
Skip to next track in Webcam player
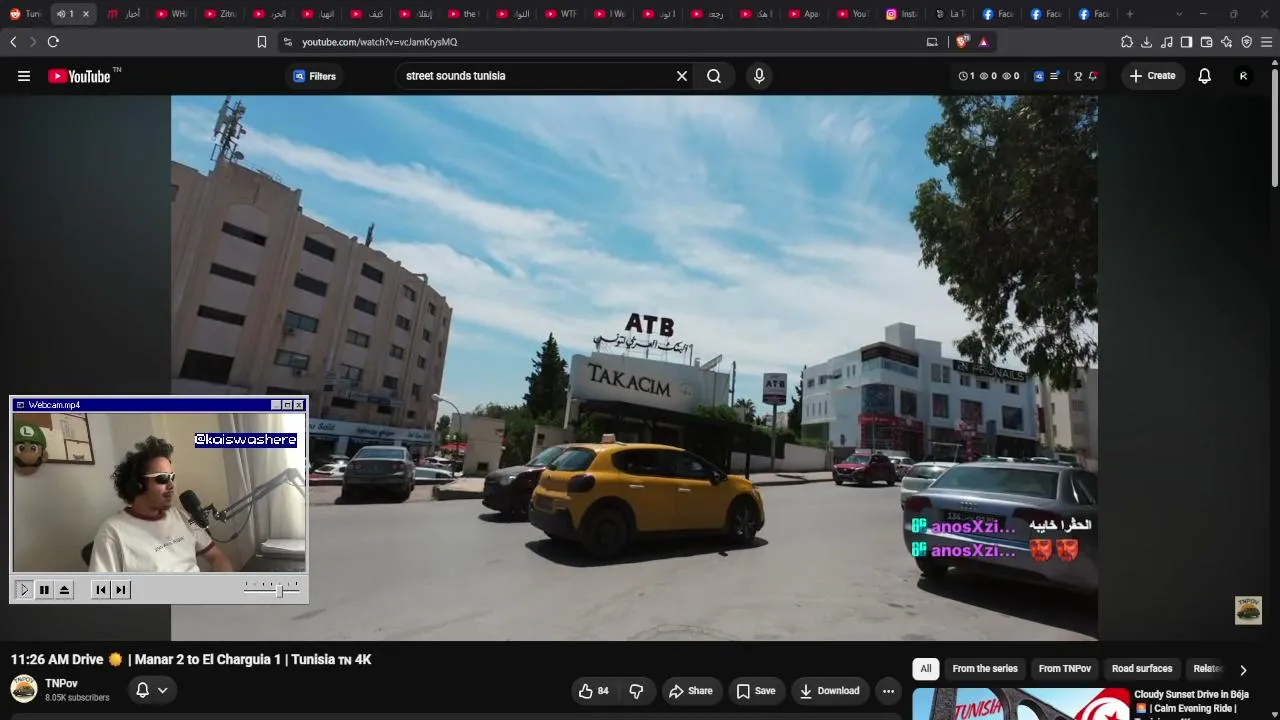tap(121, 590)
